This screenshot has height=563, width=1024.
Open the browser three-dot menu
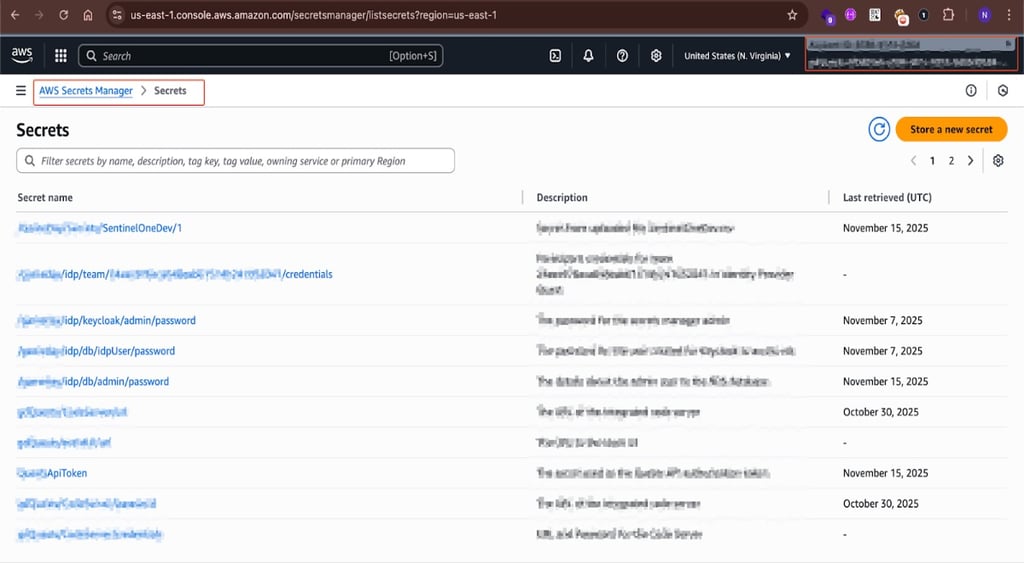click(x=1009, y=14)
